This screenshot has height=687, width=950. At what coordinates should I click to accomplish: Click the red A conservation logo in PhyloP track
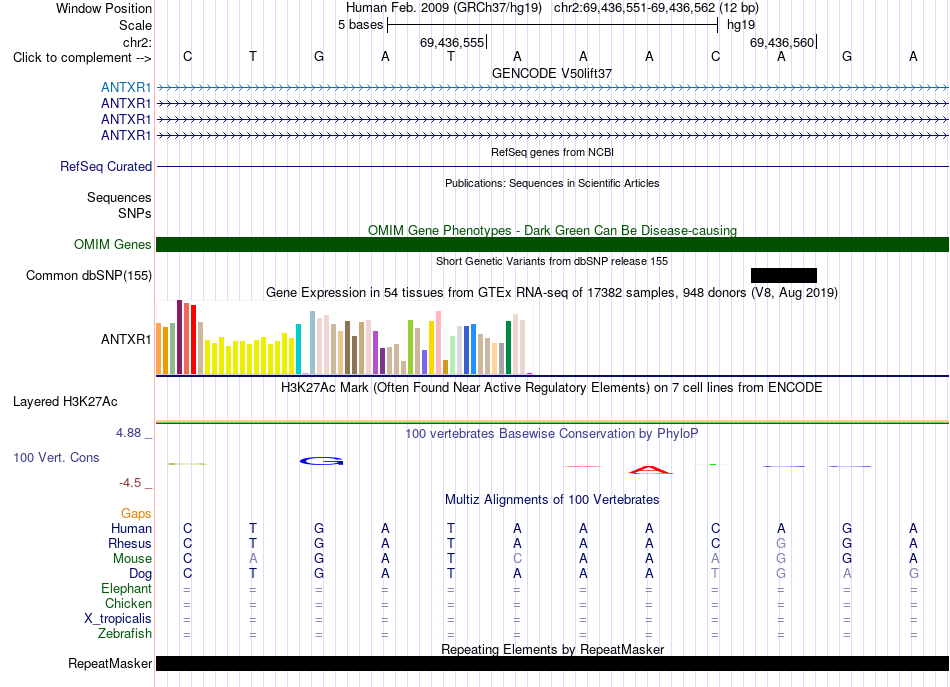point(649,470)
